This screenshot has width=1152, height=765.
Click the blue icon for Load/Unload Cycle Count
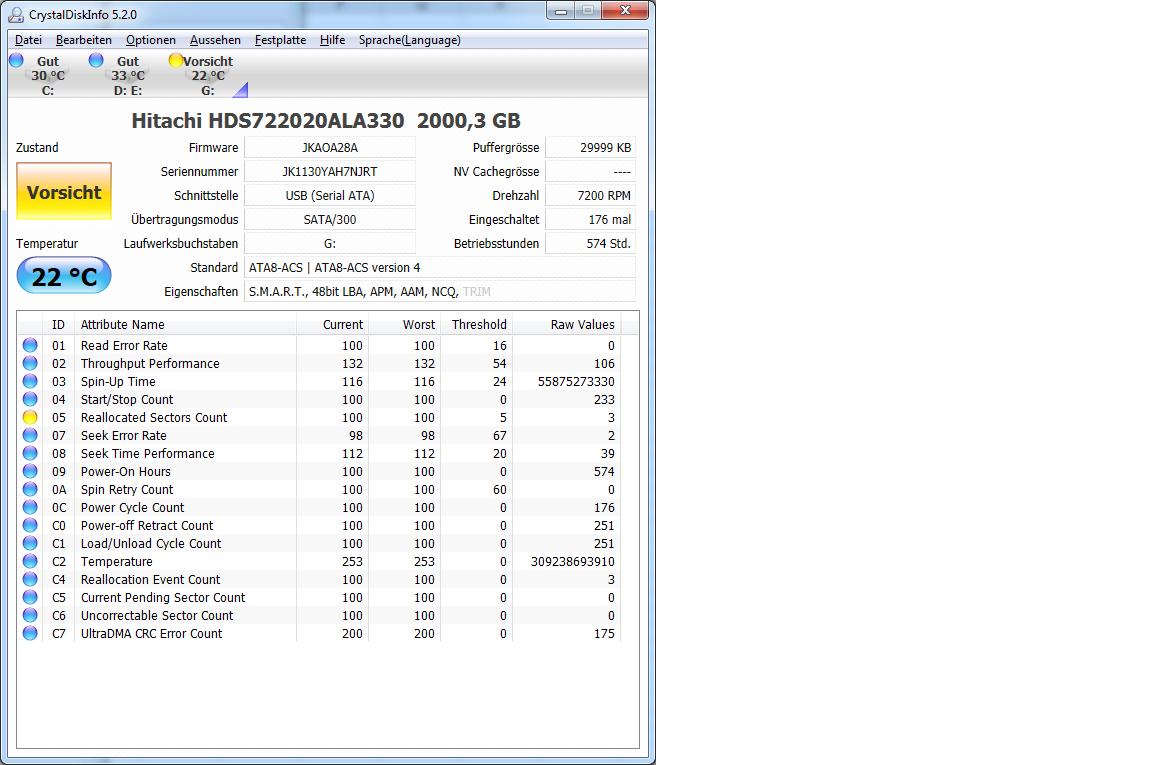click(x=30, y=543)
